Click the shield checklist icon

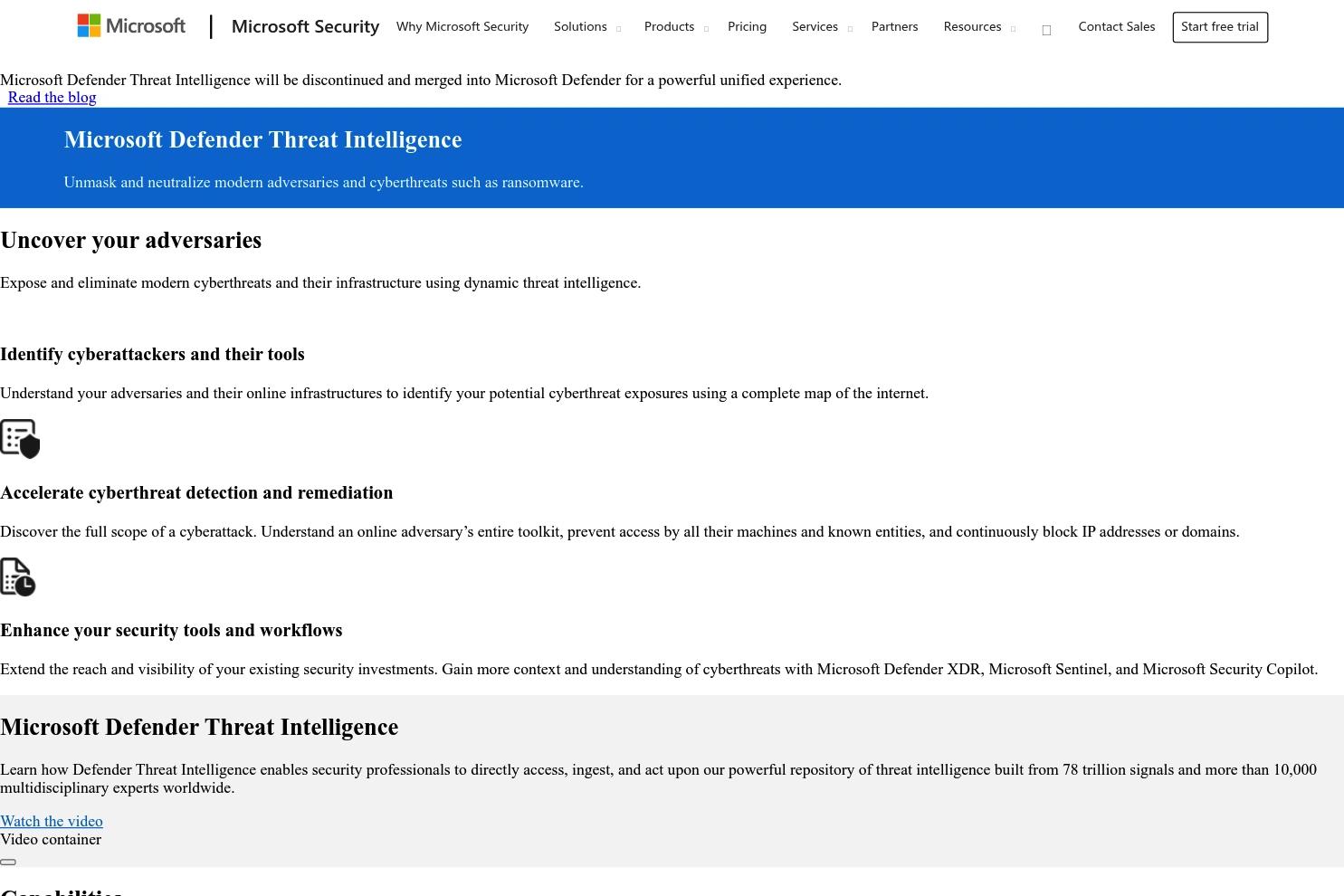[x=20, y=439]
